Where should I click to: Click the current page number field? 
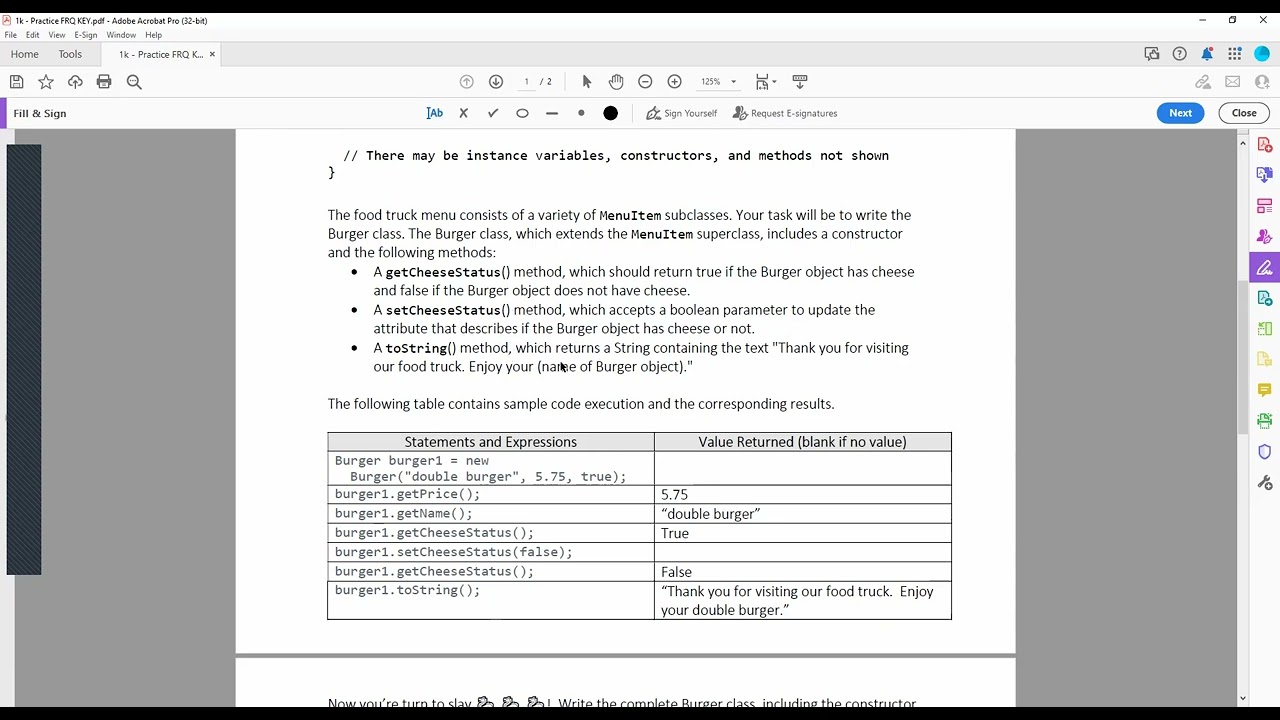coord(526,82)
